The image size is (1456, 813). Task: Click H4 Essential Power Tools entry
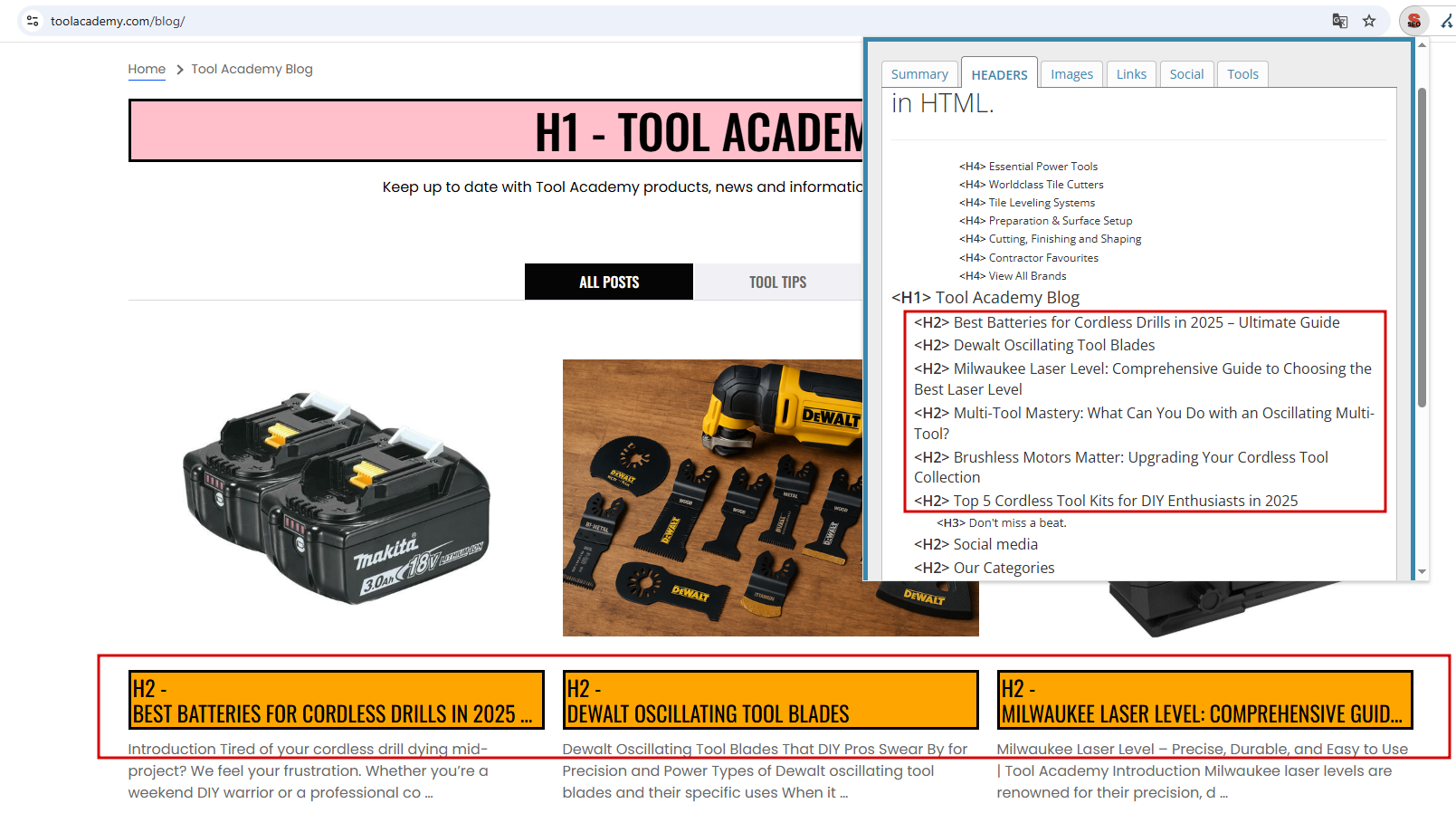1028,167
